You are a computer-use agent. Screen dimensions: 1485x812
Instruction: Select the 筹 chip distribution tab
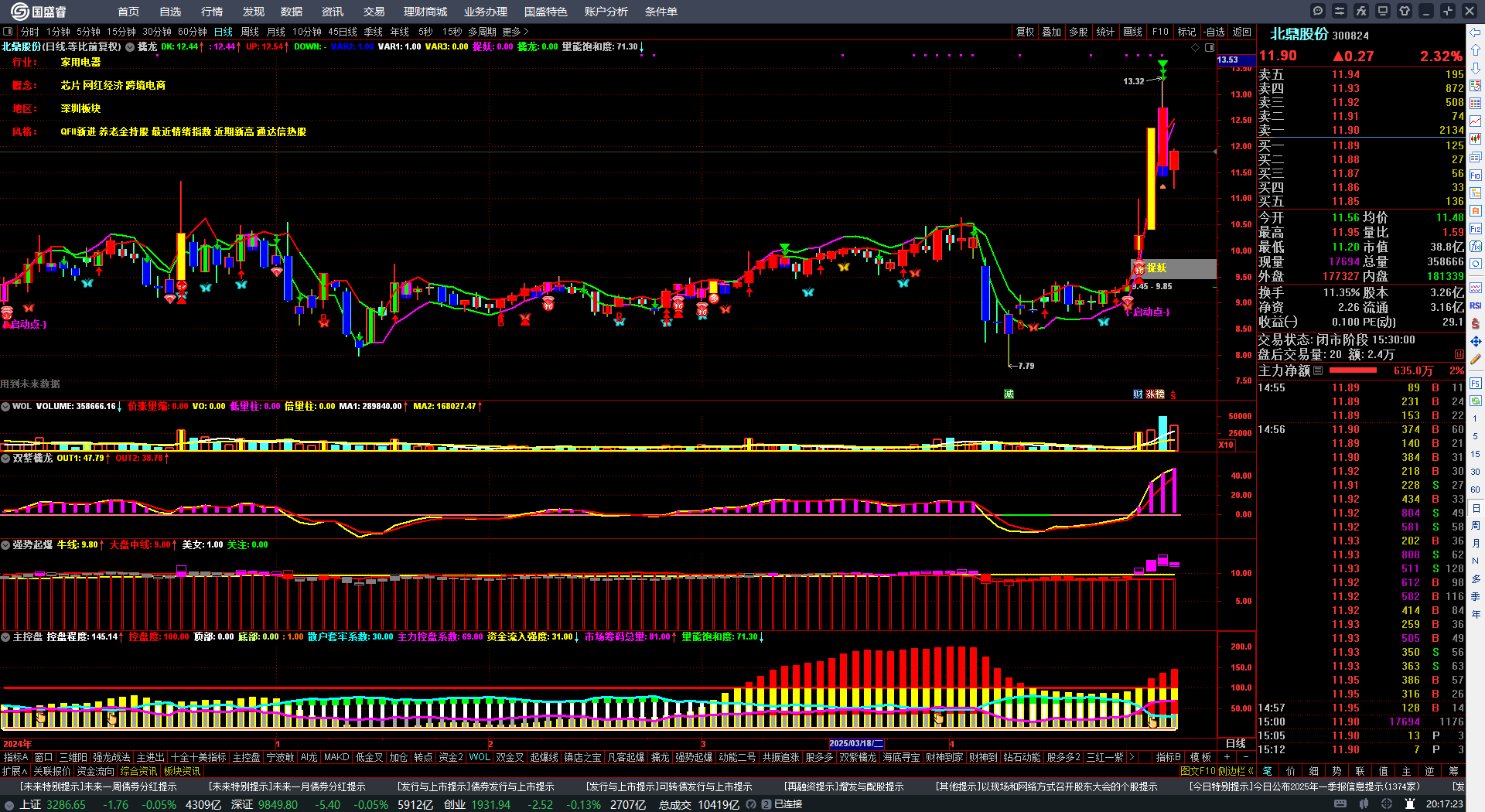(x=1453, y=771)
